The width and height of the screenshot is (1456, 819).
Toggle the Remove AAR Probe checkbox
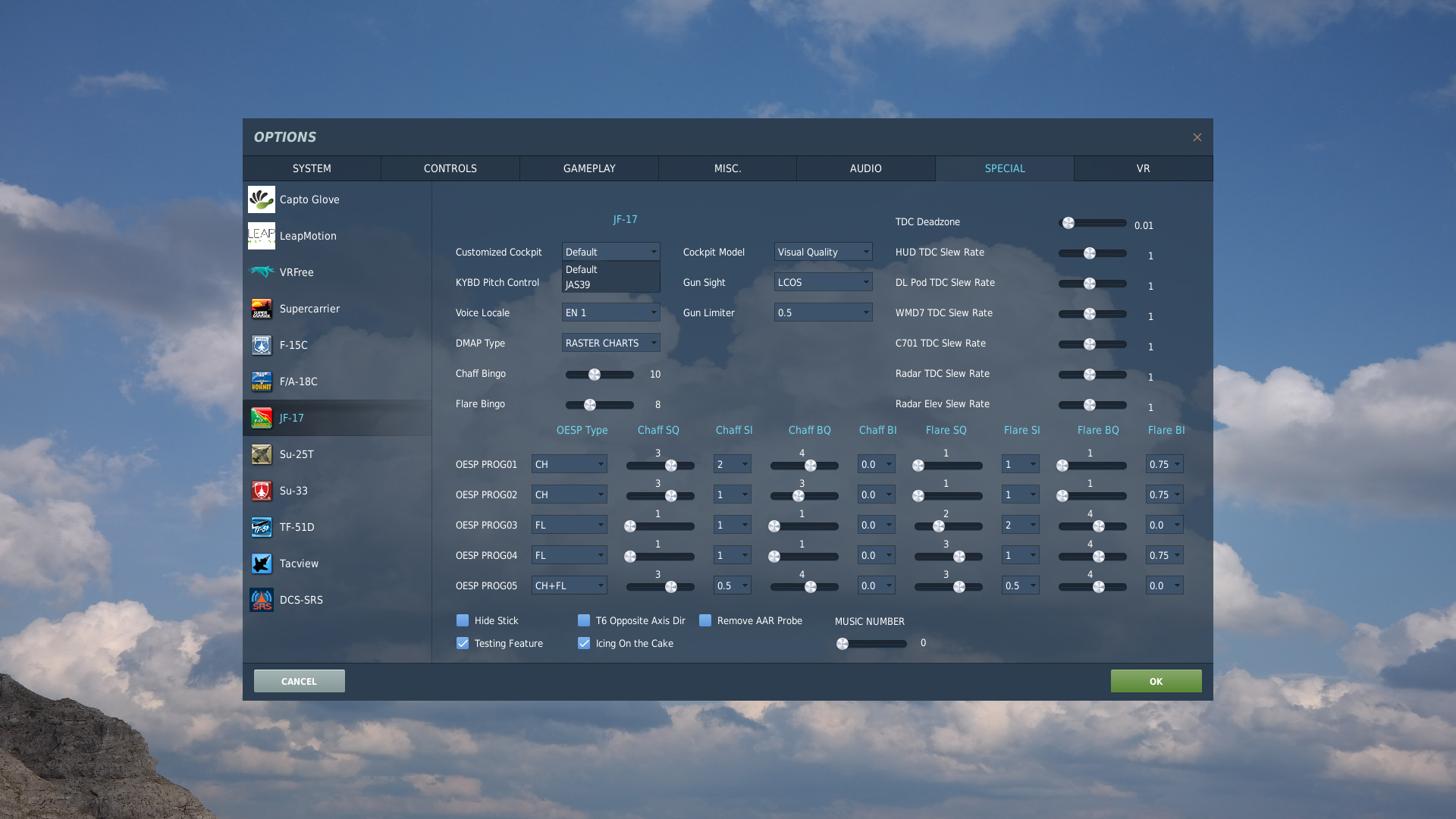click(705, 620)
